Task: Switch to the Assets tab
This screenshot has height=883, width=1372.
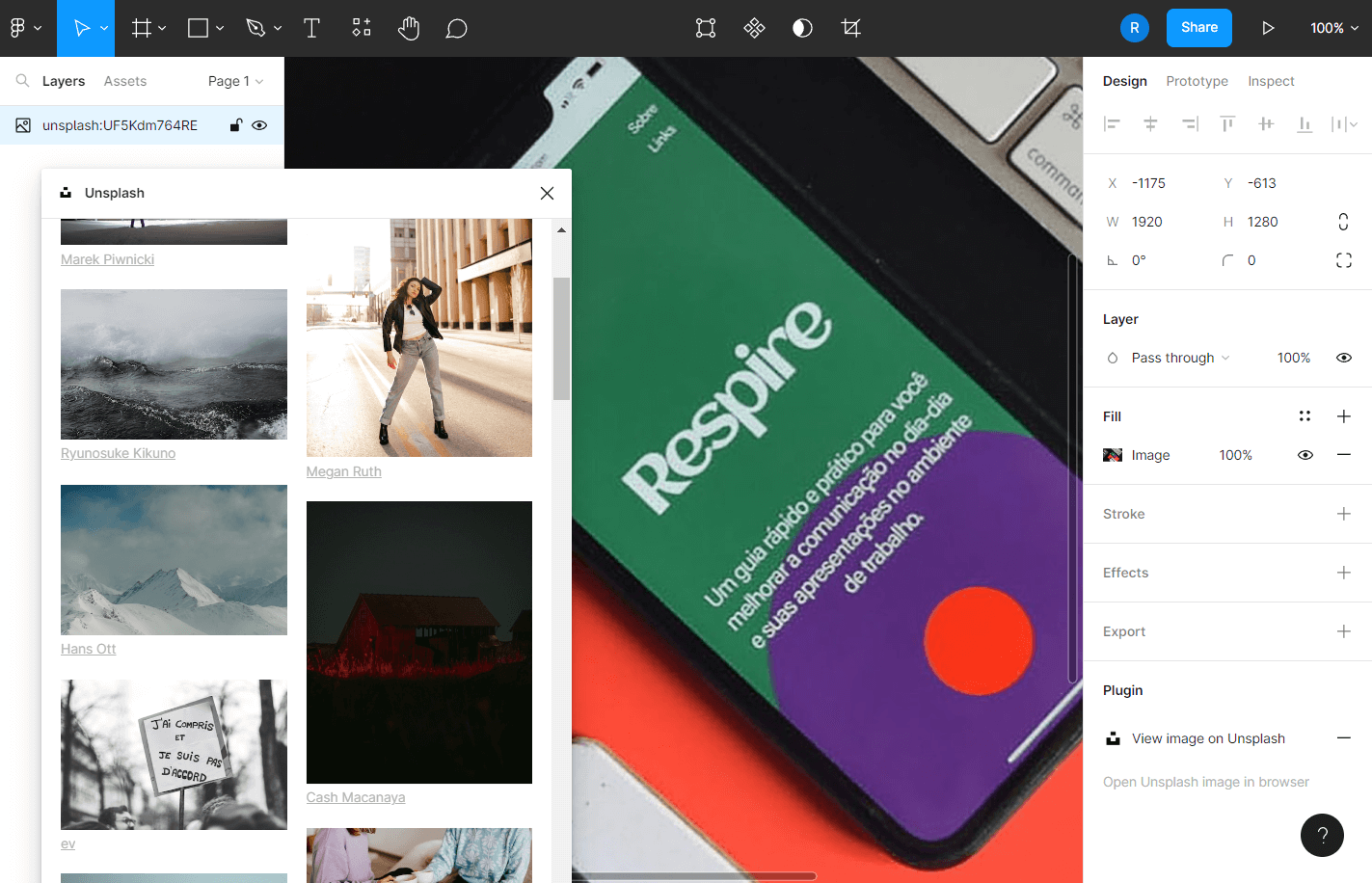Action: point(125,81)
